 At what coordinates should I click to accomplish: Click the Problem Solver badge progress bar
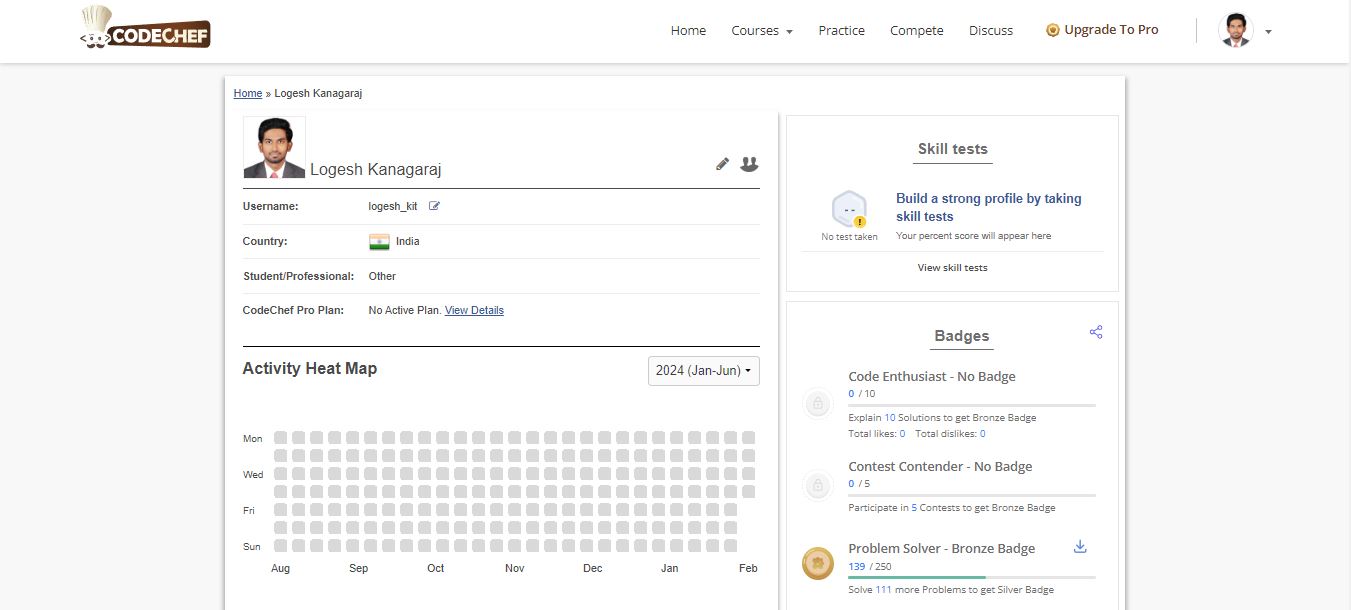point(972,577)
